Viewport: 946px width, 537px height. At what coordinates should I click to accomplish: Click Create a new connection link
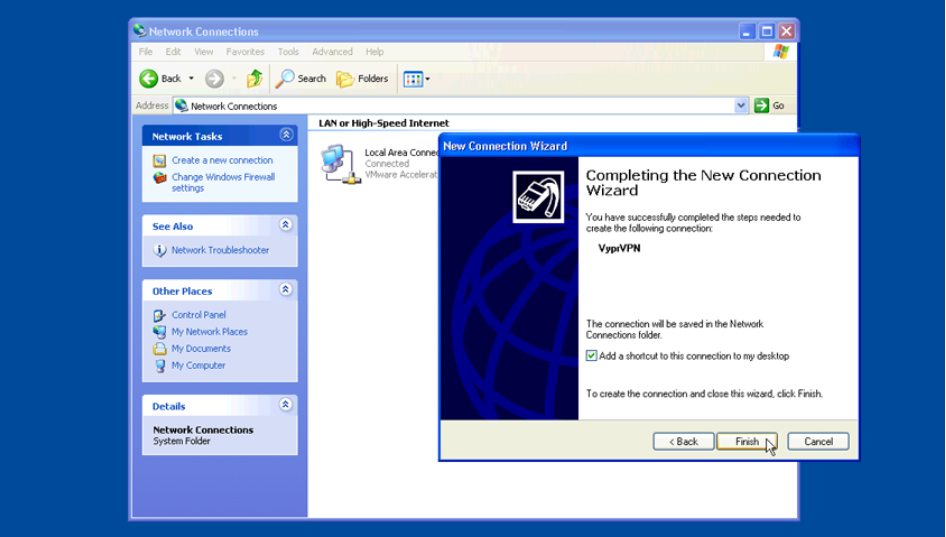pyautogui.click(x=222, y=160)
